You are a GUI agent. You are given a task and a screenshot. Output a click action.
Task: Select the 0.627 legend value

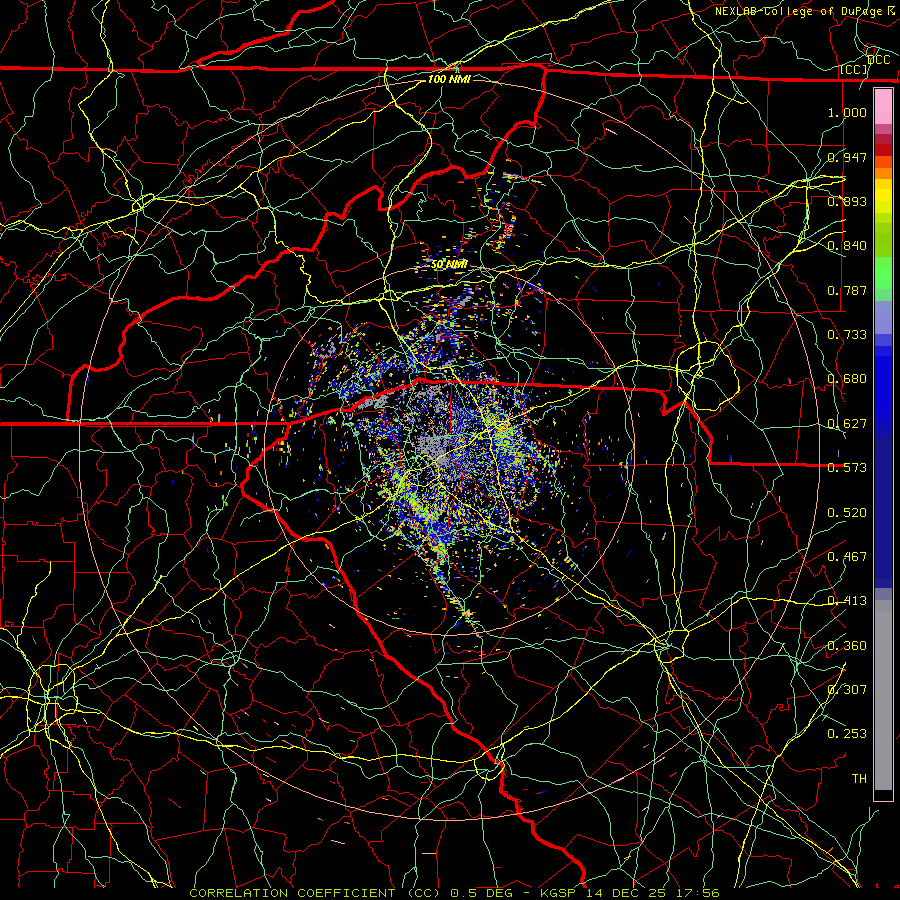pyautogui.click(x=847, y=424)
